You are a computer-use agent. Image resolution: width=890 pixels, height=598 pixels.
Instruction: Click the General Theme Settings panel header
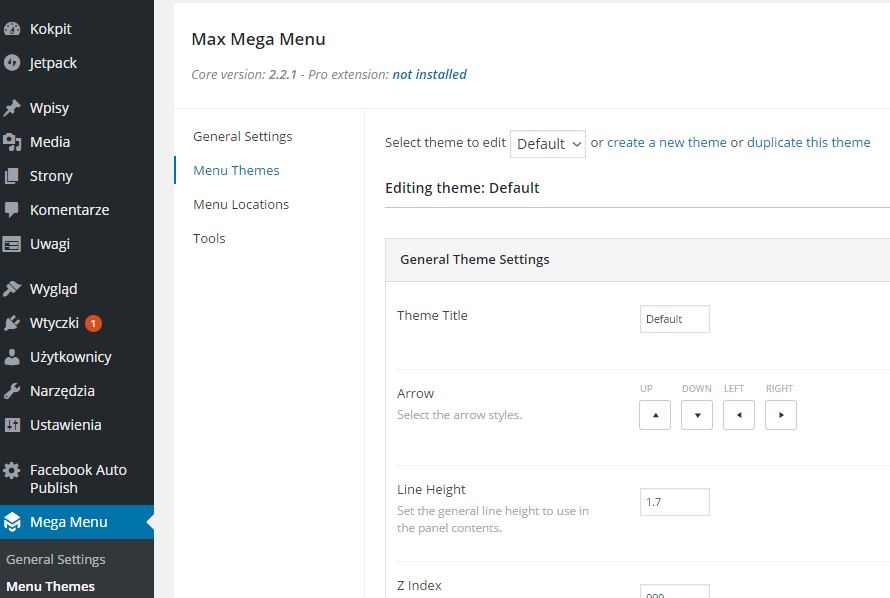637,260
